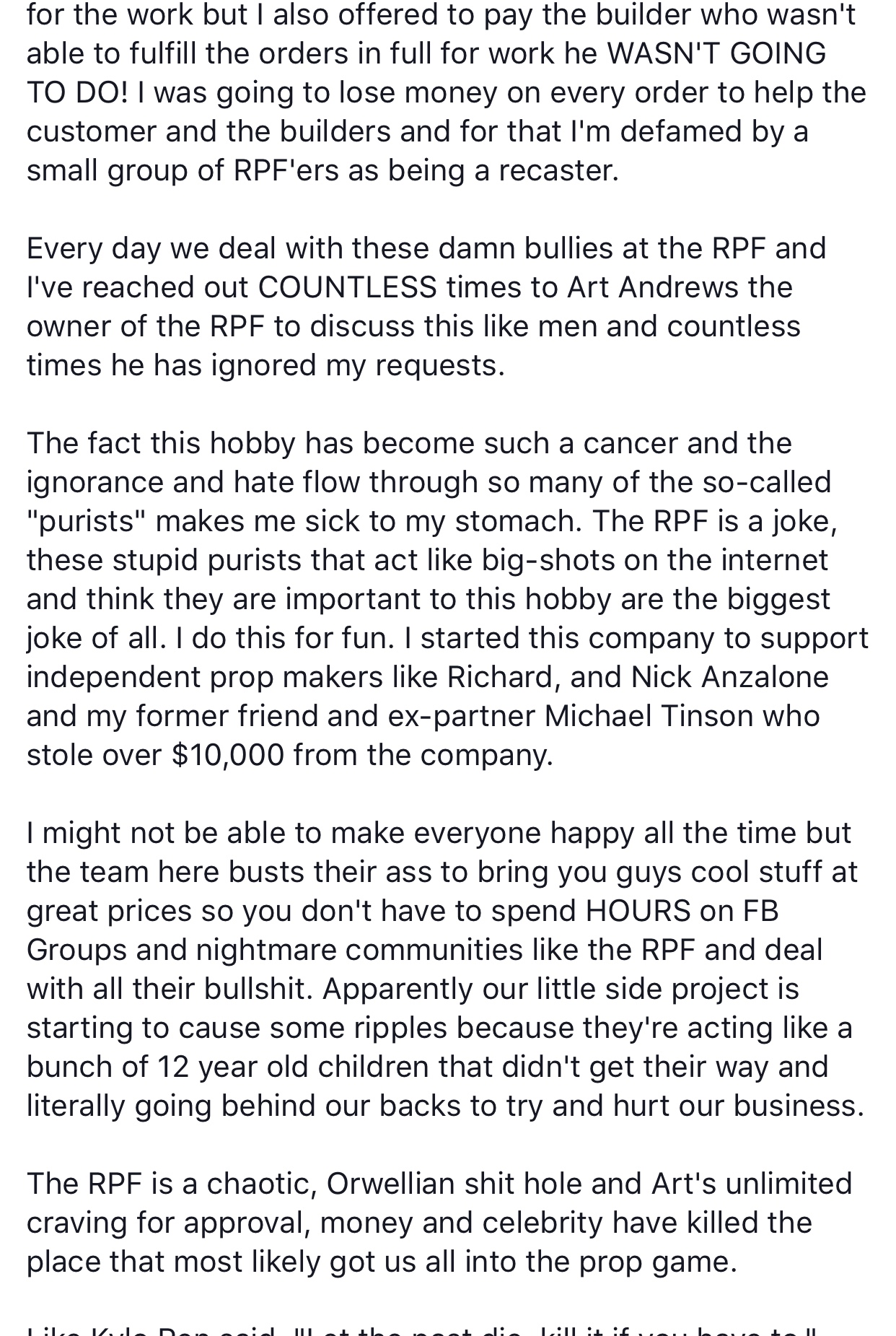Tap the word "COUNTLESS" in capitals

coord(347,287)
